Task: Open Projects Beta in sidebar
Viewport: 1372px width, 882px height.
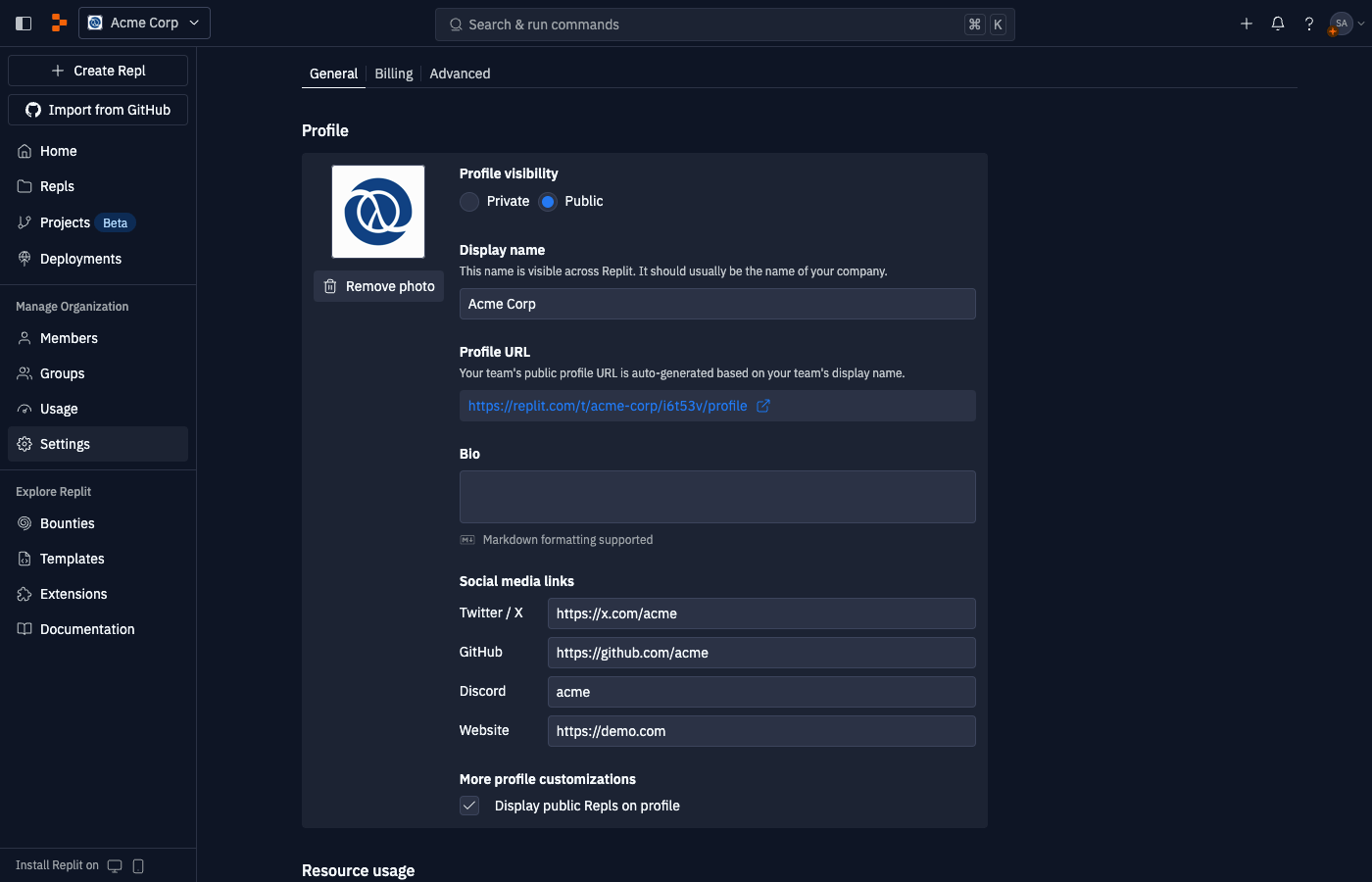Action: click(98, 222)
